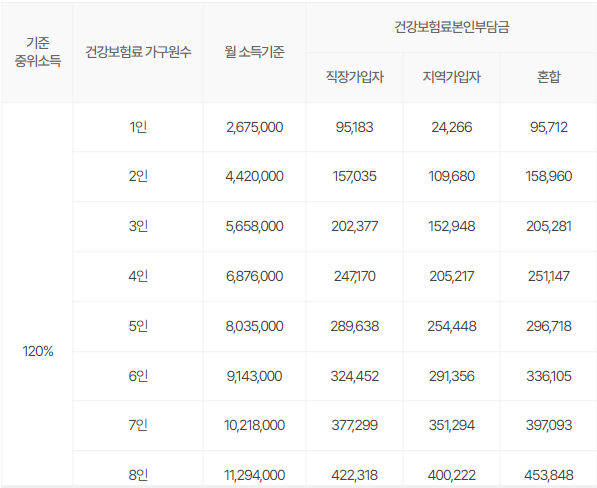The width and height of the screenshot is (597, 488).
Task: Click the 지역가입자 sub-header
Action: click(x=452, y=77)
